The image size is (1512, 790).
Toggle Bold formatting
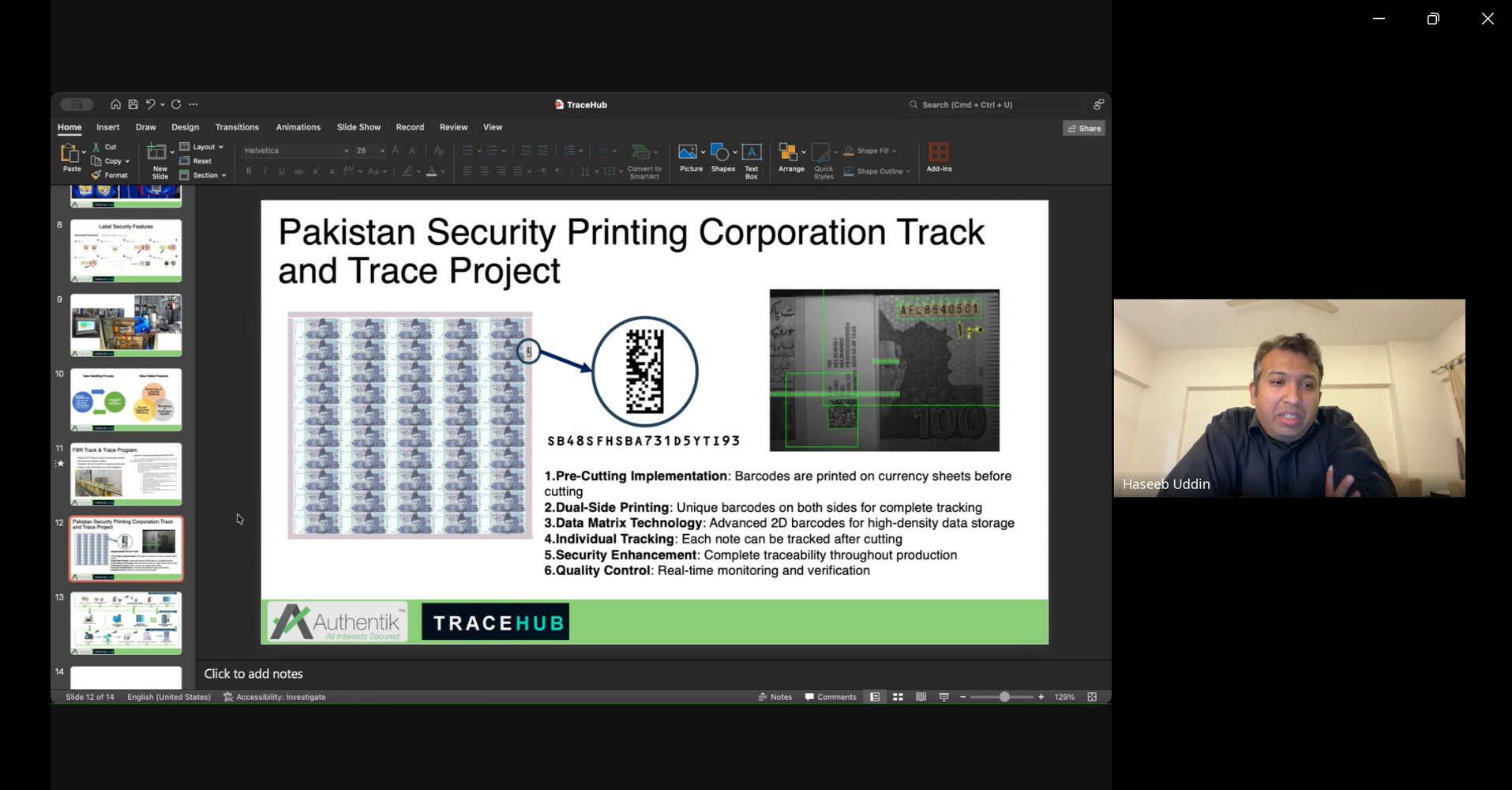pos(249,171)
